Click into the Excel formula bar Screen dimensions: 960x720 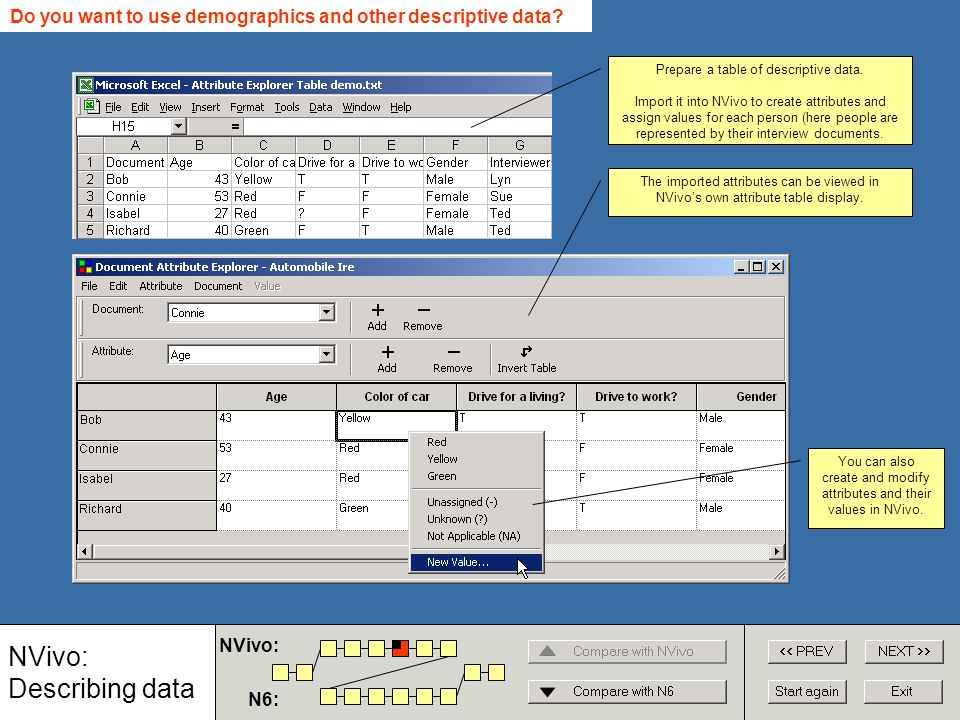coord(397,126)
